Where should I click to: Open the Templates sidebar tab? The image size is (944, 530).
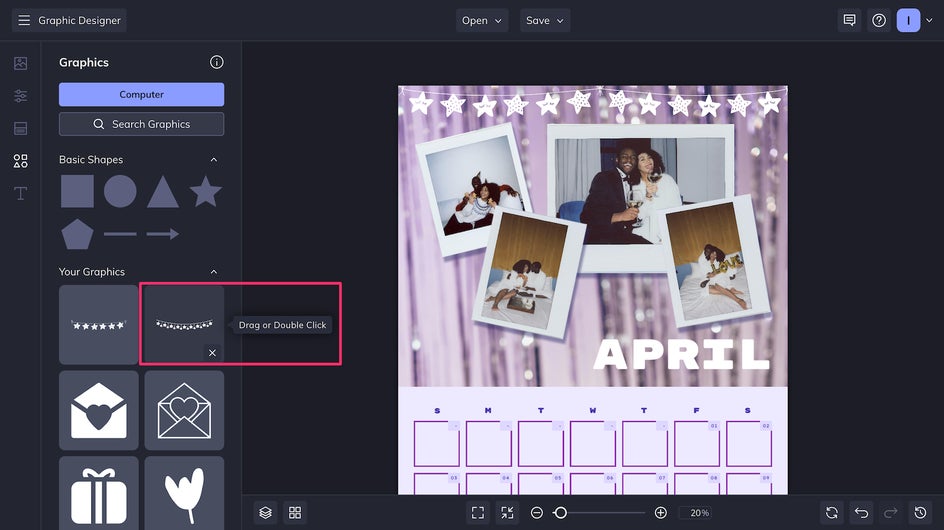click(x=20, y=128)
